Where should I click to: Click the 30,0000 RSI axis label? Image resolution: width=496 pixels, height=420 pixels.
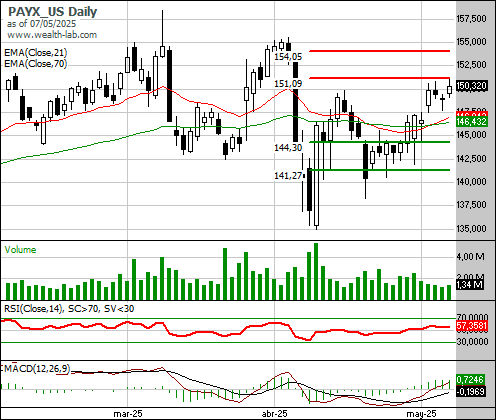point(472,341)
